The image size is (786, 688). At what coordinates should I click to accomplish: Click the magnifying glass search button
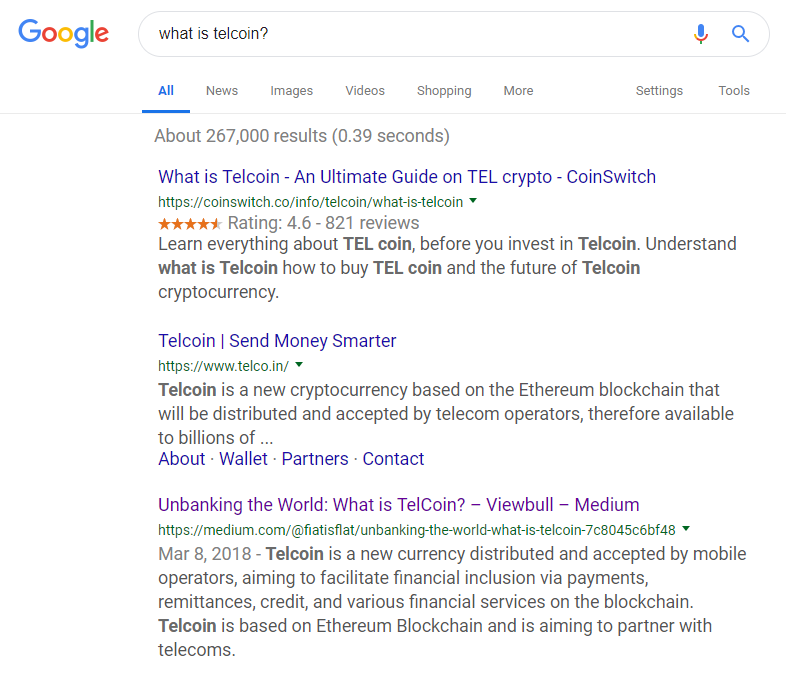click(740, 34)
